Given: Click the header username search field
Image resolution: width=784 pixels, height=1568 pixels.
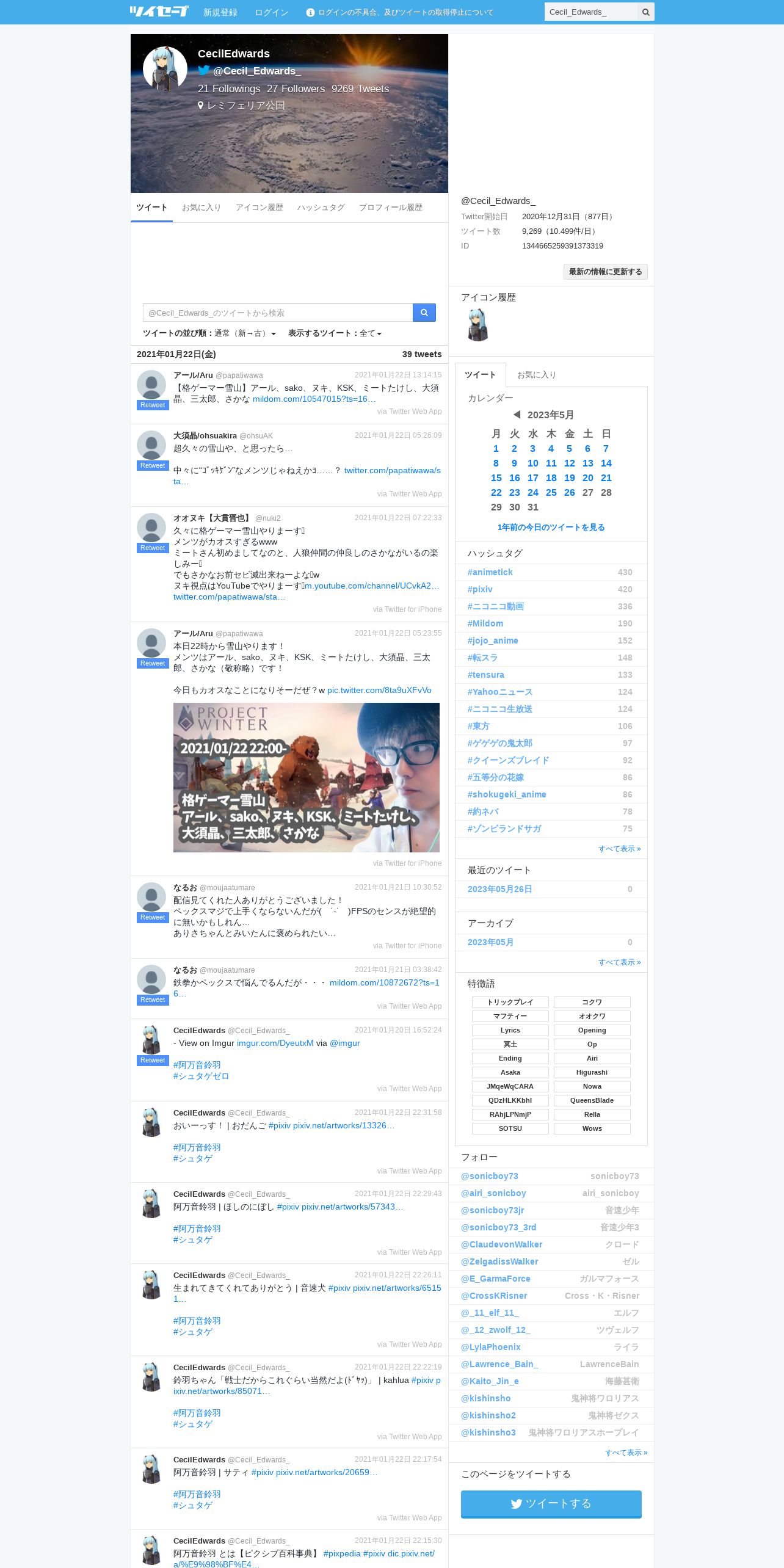Looking at the screenshot, I should point(590,12).
